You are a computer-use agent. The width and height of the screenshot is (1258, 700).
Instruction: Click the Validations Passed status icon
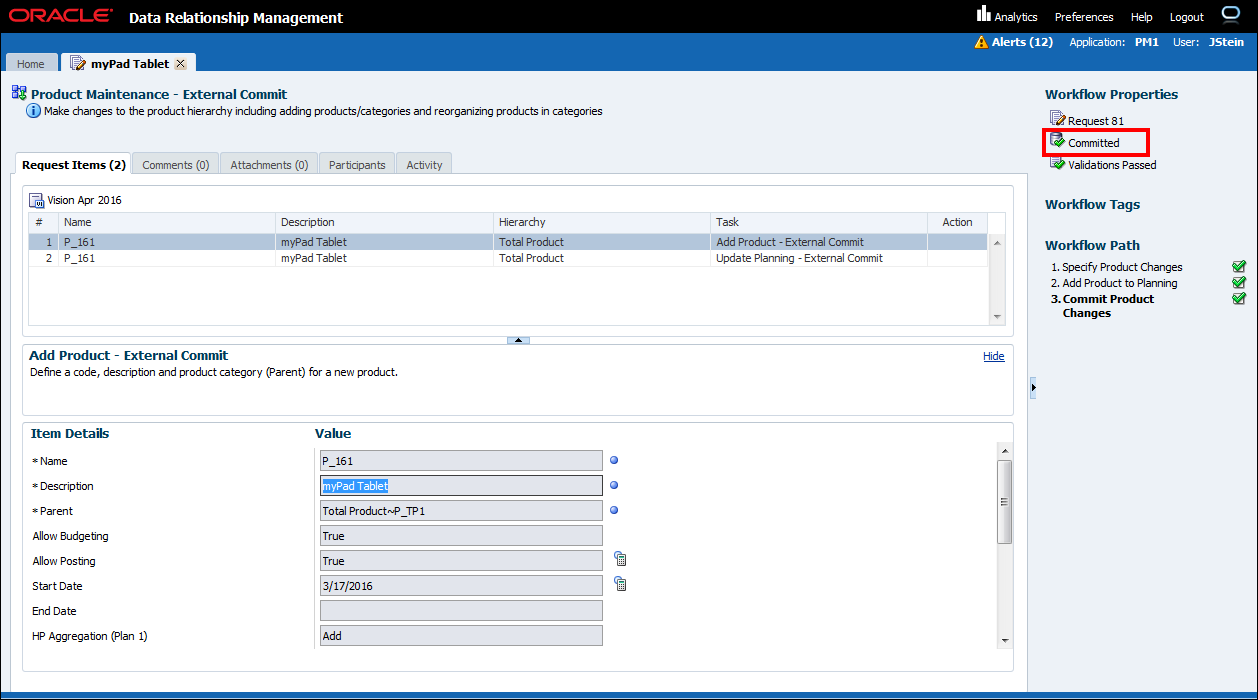1058,164
